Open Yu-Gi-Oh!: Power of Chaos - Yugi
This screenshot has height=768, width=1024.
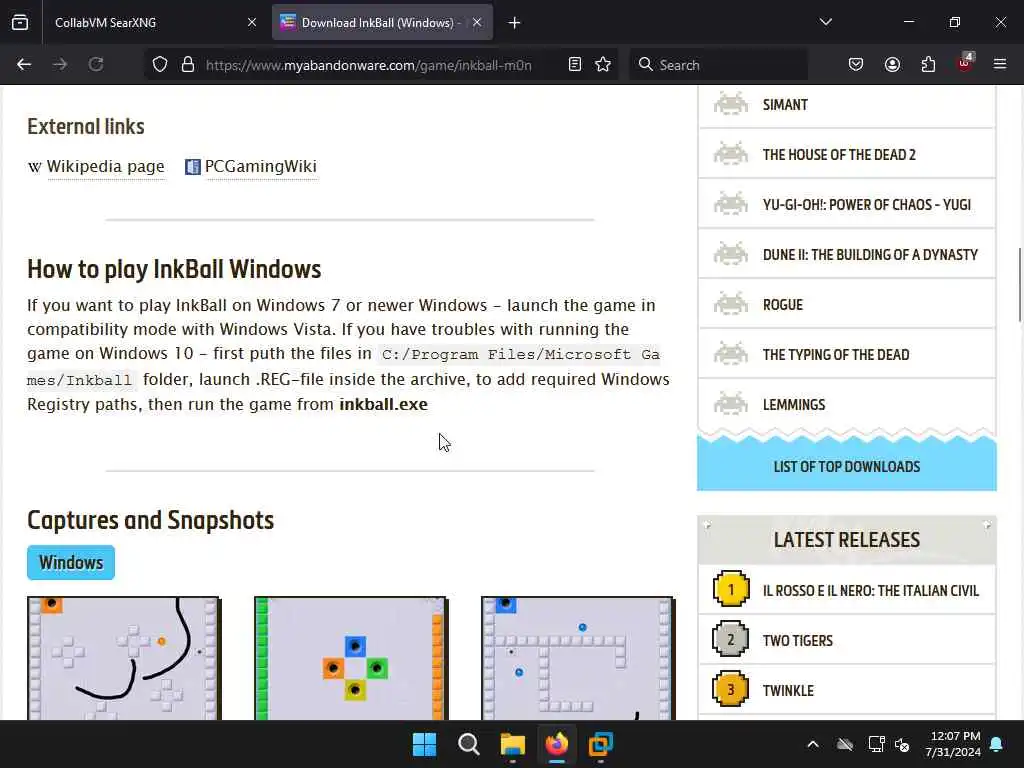pos(867,204)
